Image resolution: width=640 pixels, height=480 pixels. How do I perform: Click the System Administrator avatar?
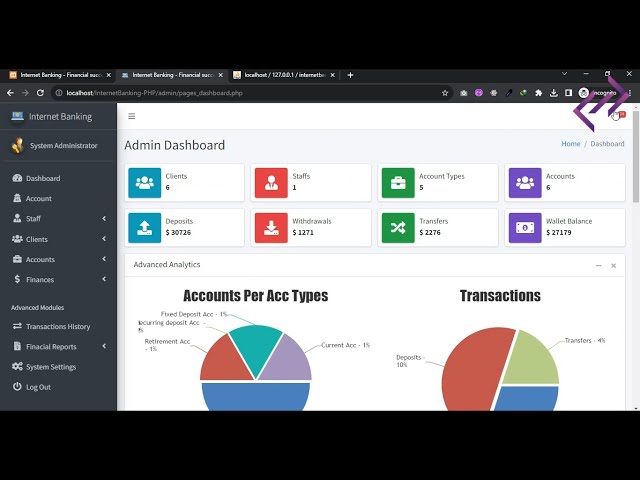pos(18,145)
